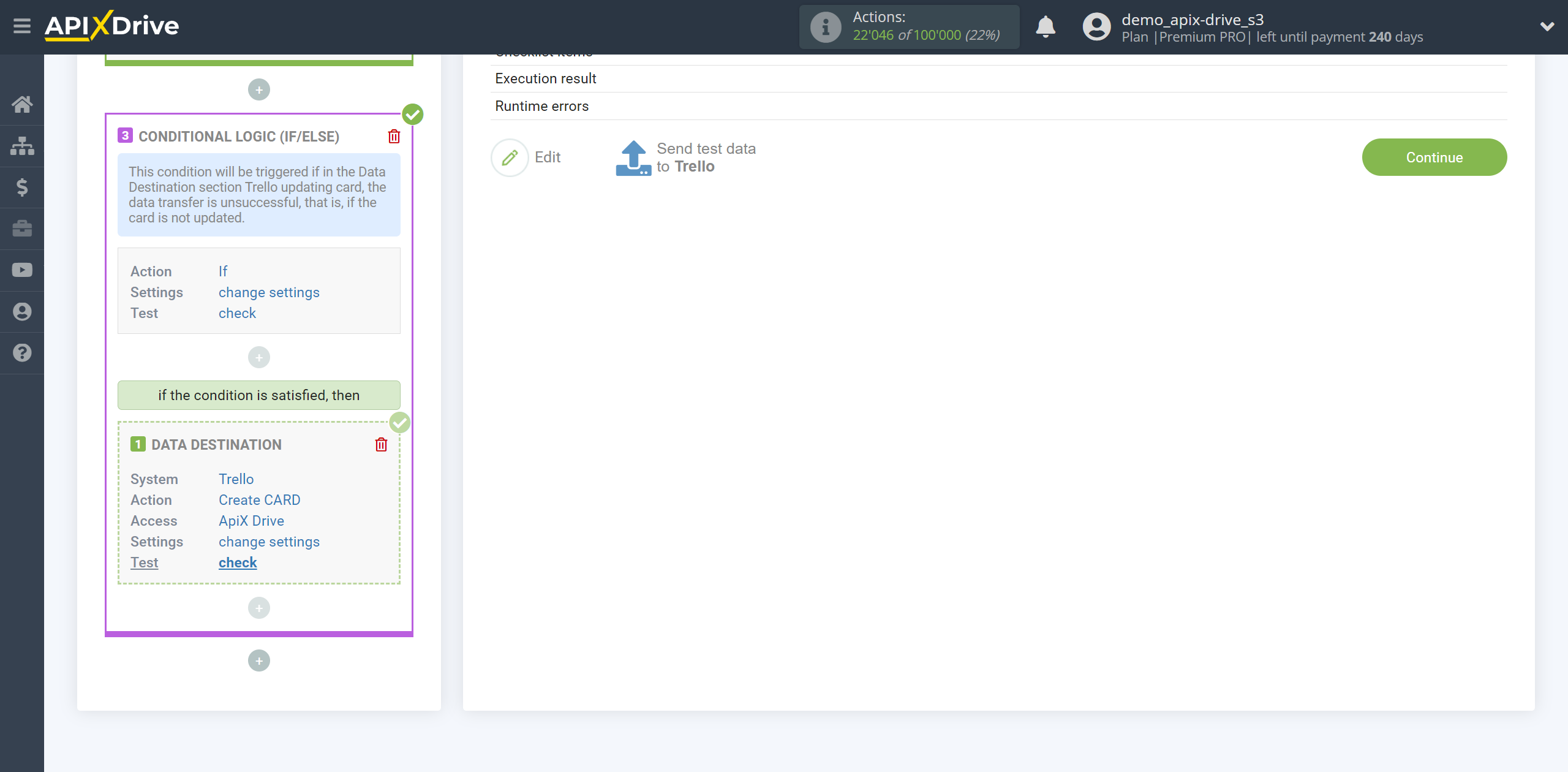The width and height of the screenshot is (1568, 772).
Task: Click the ApiX Drive access link
Action: pyautogui.click(x=251, y=521)
